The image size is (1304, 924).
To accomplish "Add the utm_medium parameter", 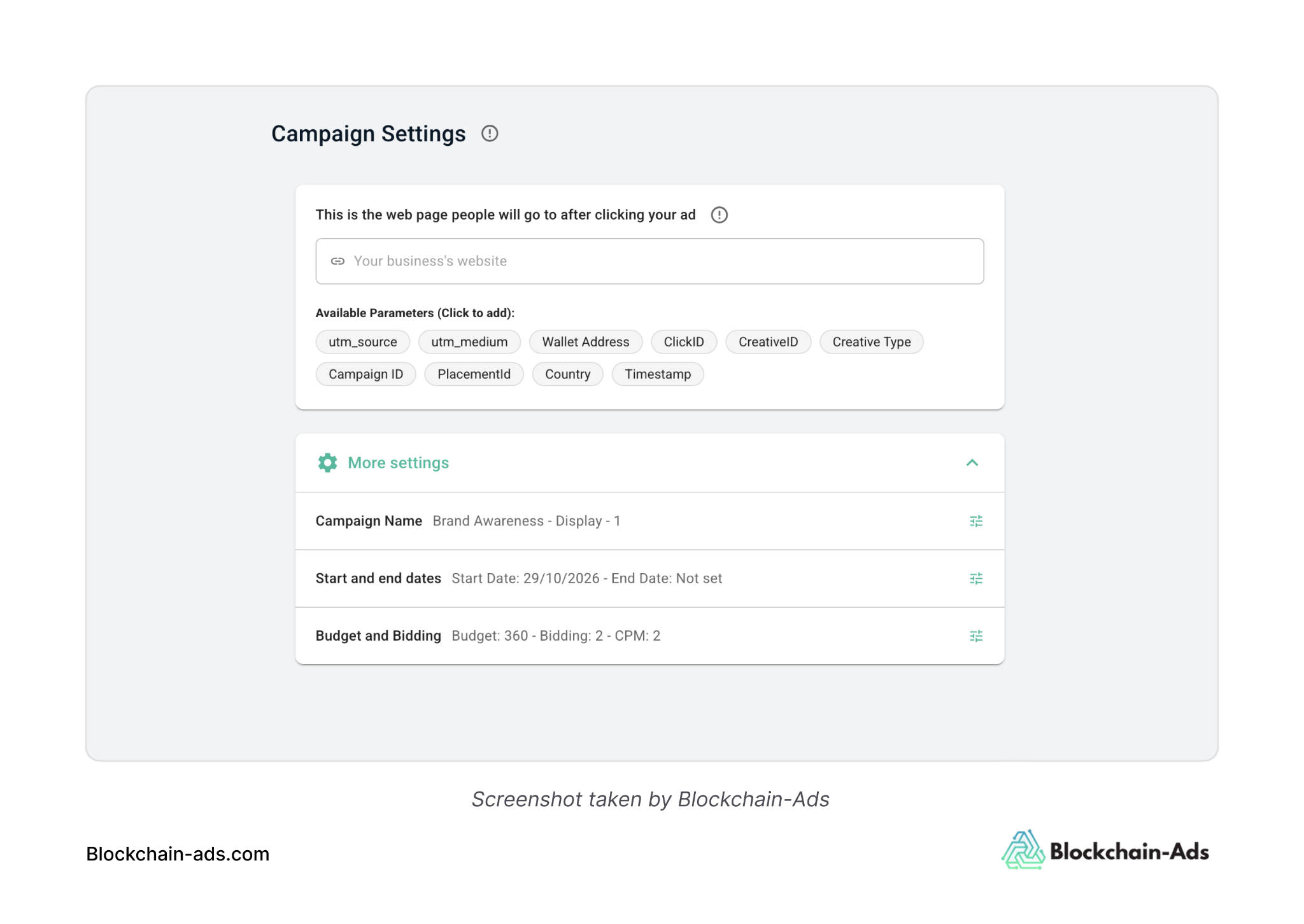I will pos(469,342).
